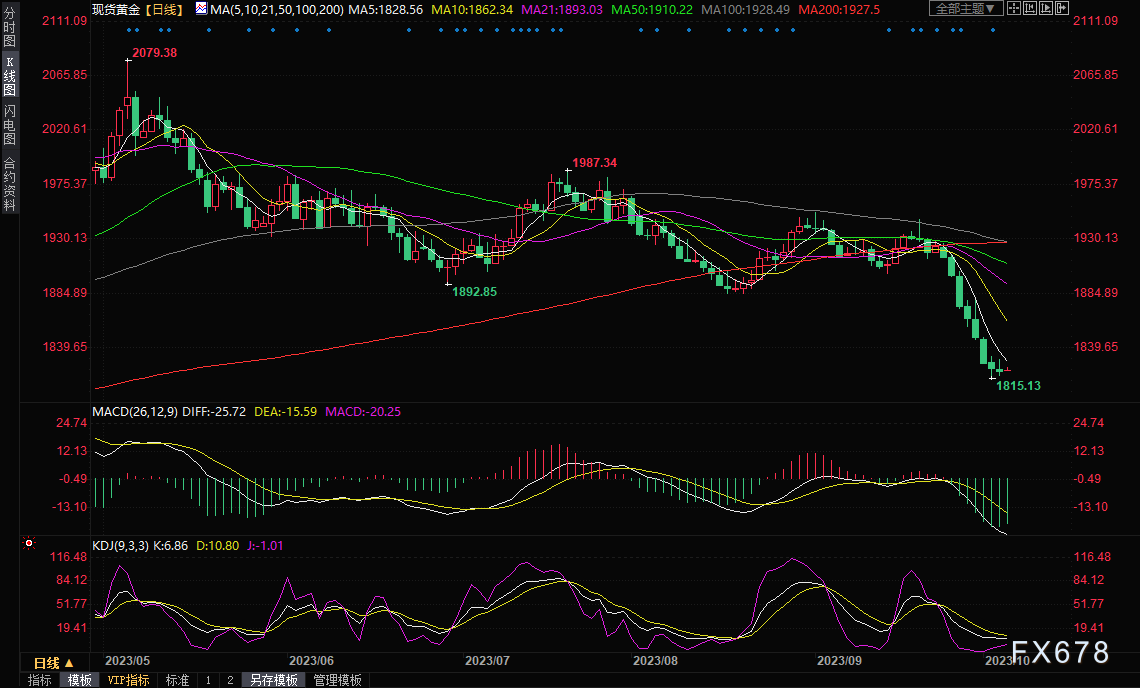Click the left axis 1930.13 price label
Screen dimensions: 1140x688
[65, 238]
